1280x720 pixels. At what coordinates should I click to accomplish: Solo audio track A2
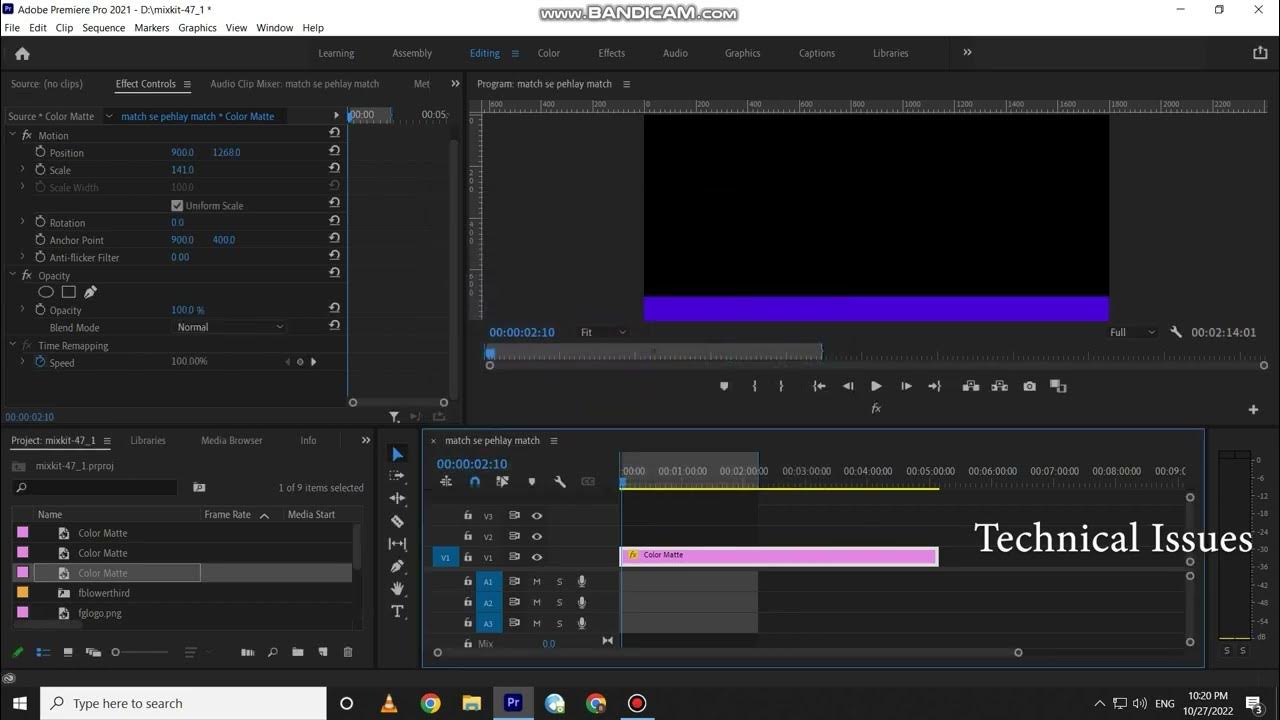[559, 602]
